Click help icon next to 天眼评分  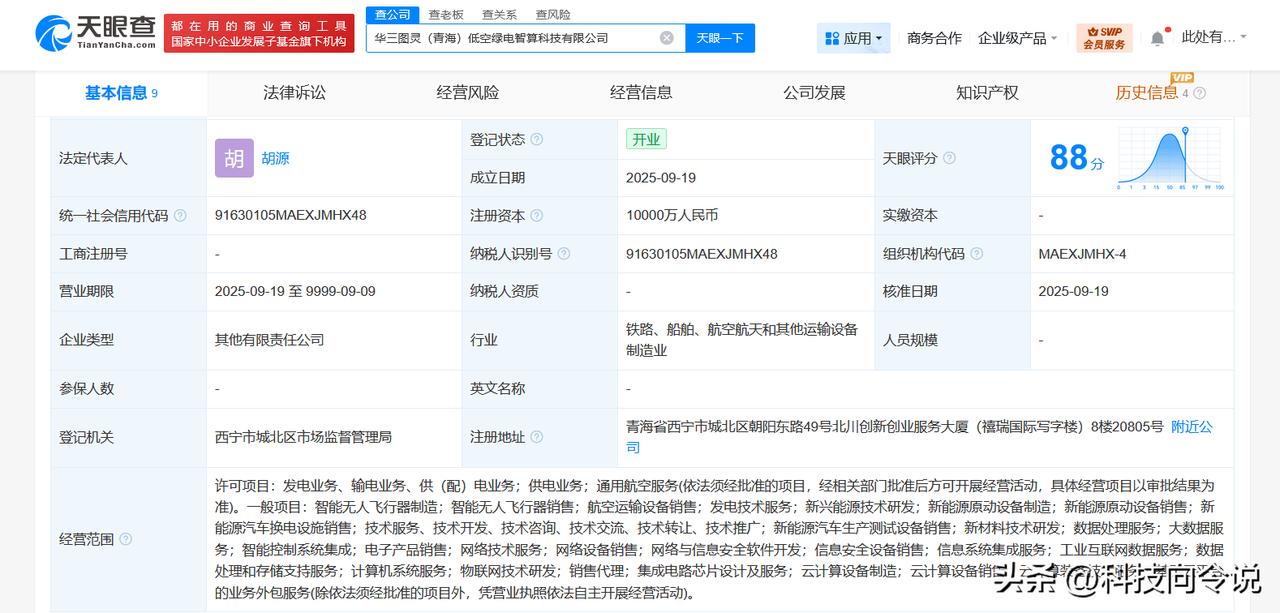click(x=949, y=158)
